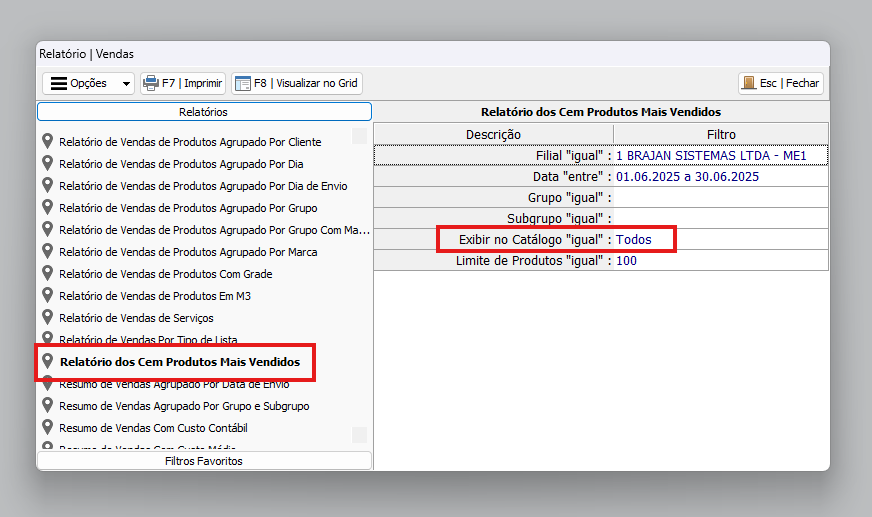This screenshot has height=517, width=872.
Task: Expand the Opções dropdown arrow
Action: coord(126,84)
